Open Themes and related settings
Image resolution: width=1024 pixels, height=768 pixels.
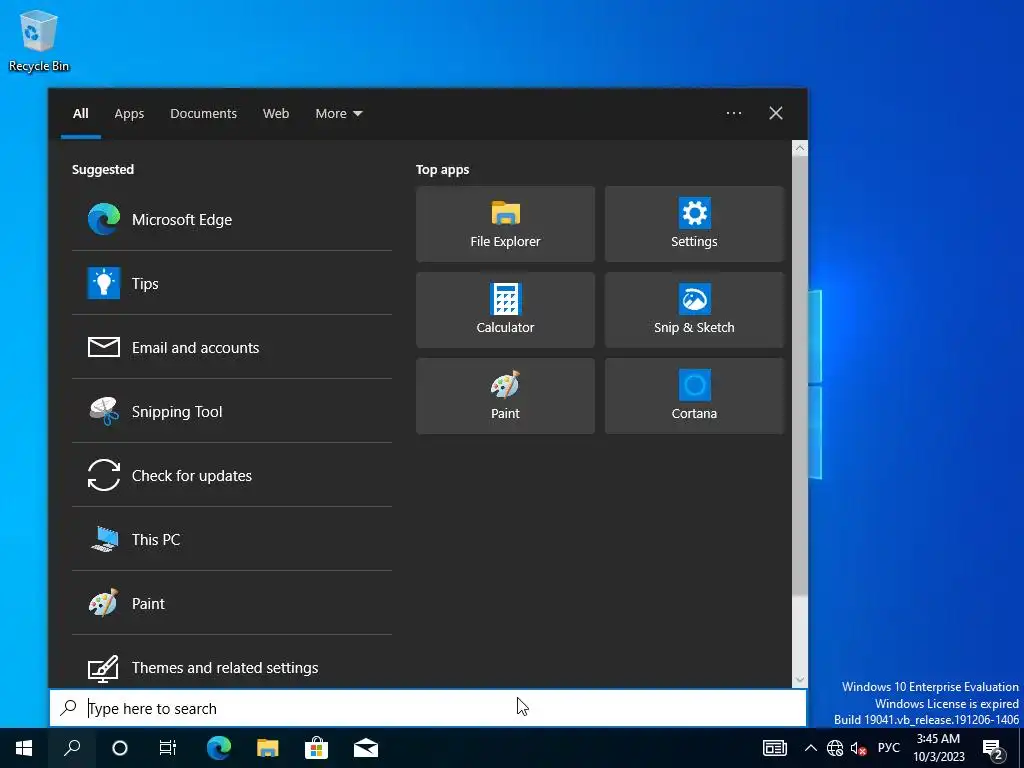click(231, 667)
